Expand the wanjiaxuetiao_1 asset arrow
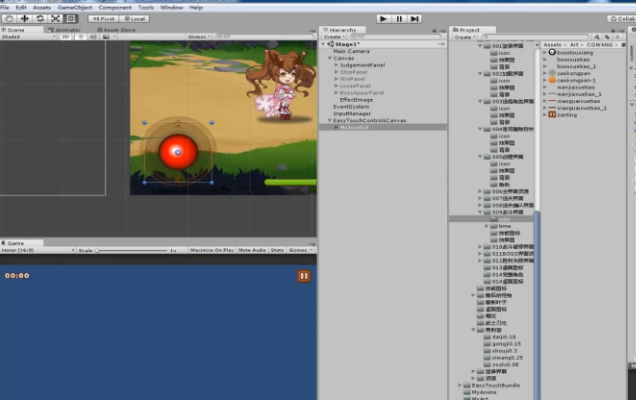Viewport: 636px width, 400px height. click(x=545, y=94)
